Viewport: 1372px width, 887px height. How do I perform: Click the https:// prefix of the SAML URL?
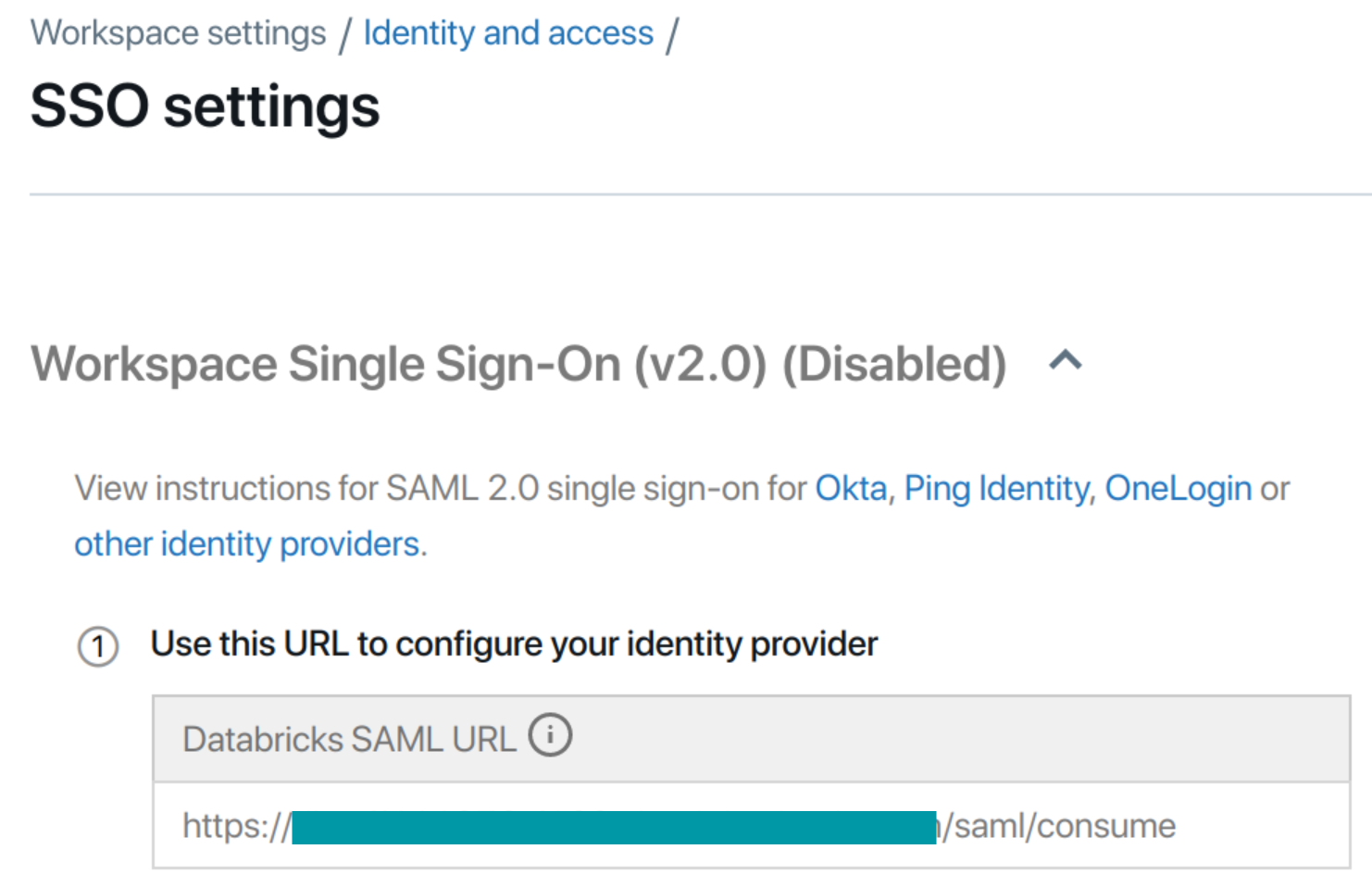pos(236,826)
